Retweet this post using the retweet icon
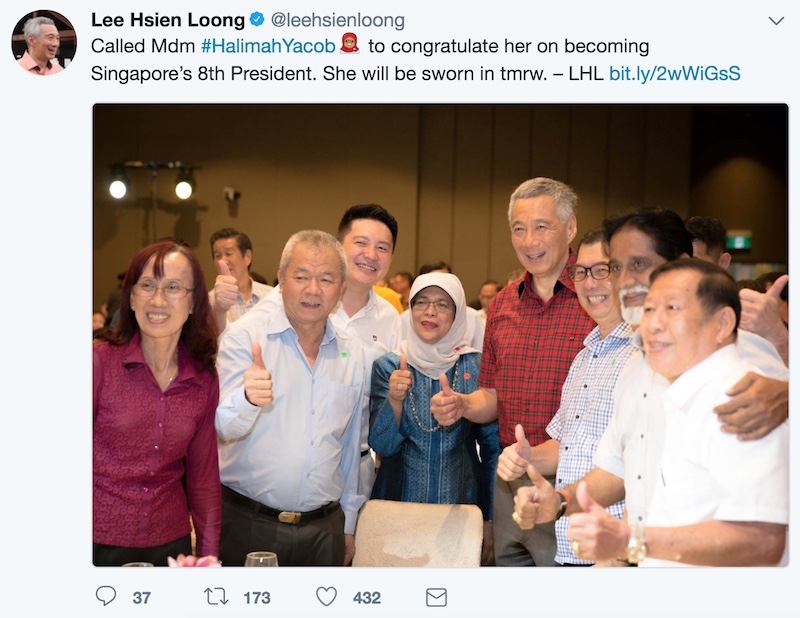This screenshot has width=800, height=618. point(216,597)
